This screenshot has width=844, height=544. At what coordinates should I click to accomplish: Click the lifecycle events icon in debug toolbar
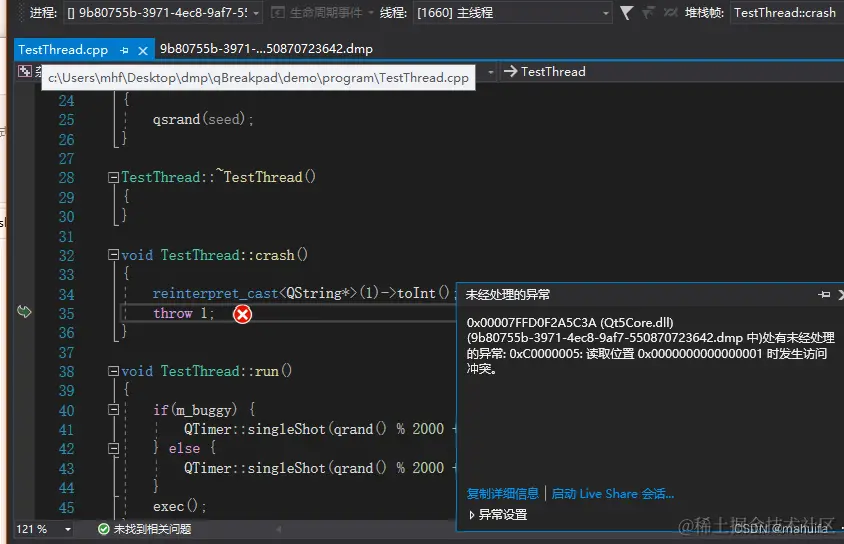pyautogui.click(x=277, y=12)
